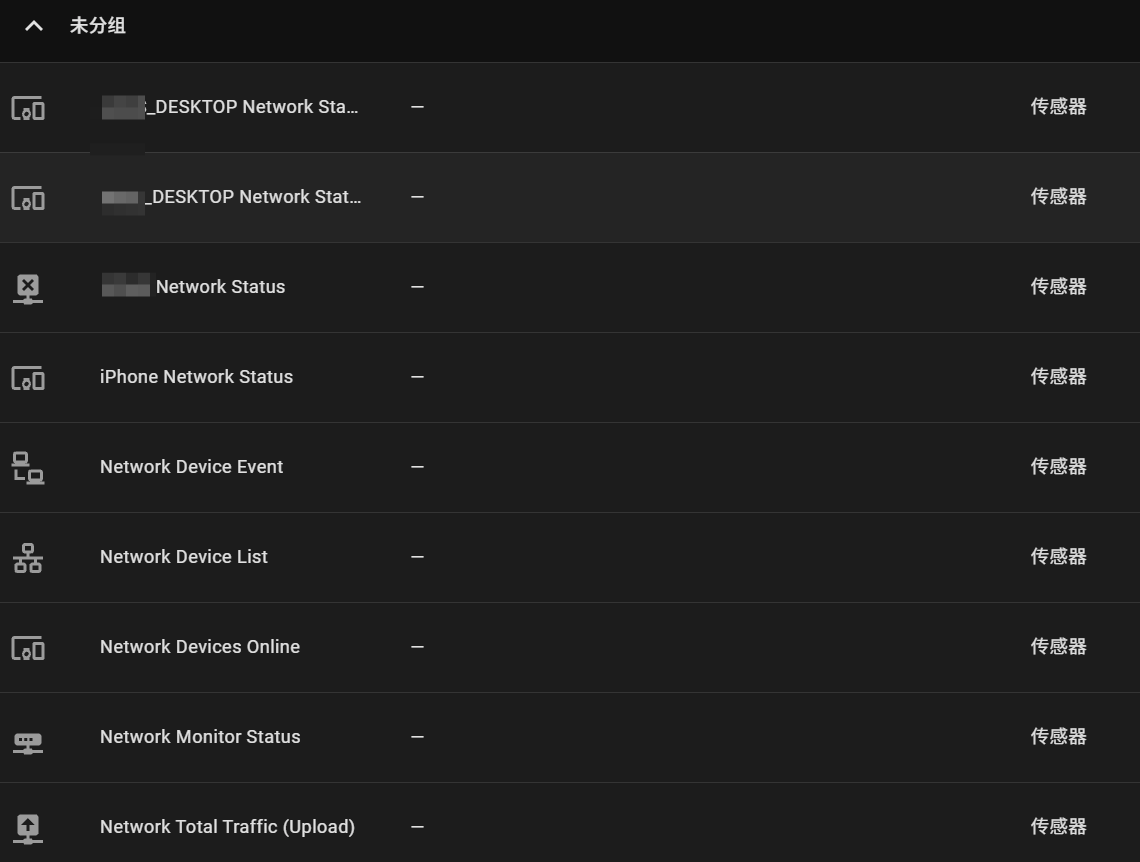Click the dash value for Network Device Event
Viewport: 1140px width, 862px height.
point(417,467)
